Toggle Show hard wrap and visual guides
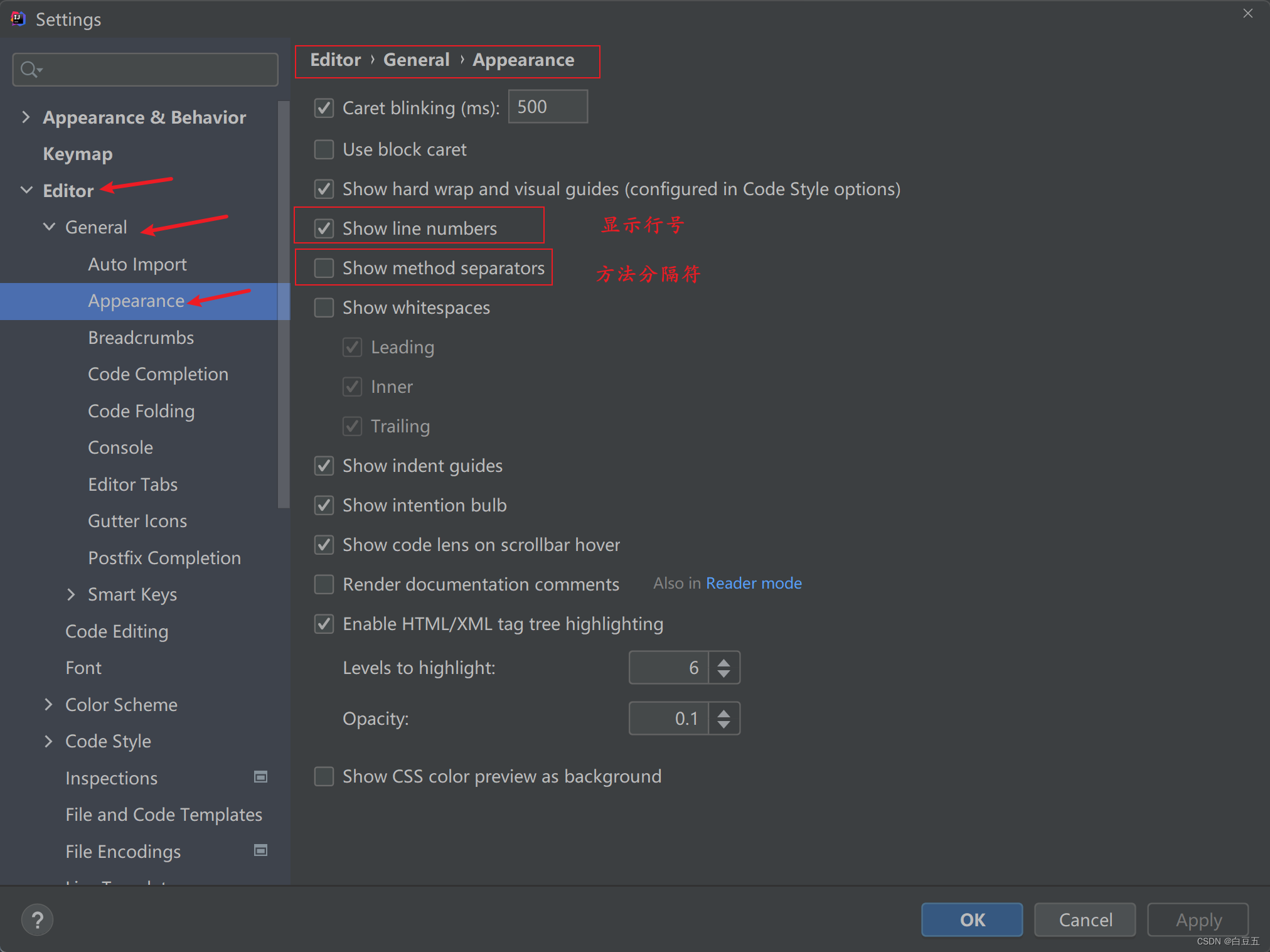Viewport: 1270px width, 952px height. (x=324, y=189)
